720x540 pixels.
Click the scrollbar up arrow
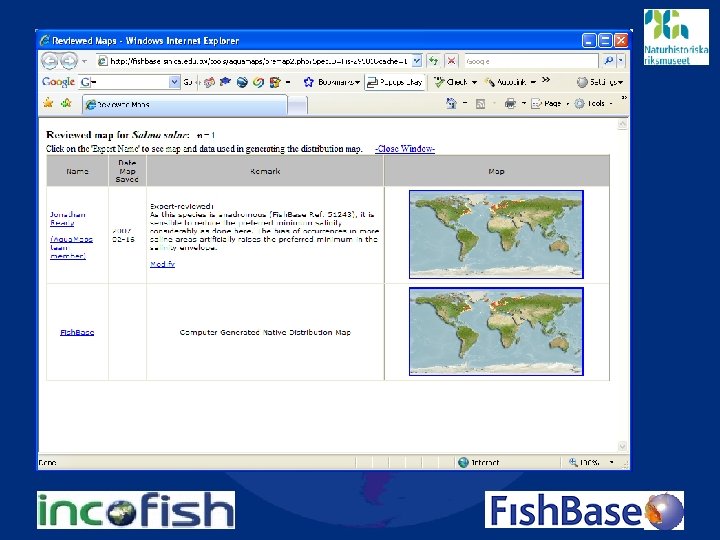[x=622, y=124]
